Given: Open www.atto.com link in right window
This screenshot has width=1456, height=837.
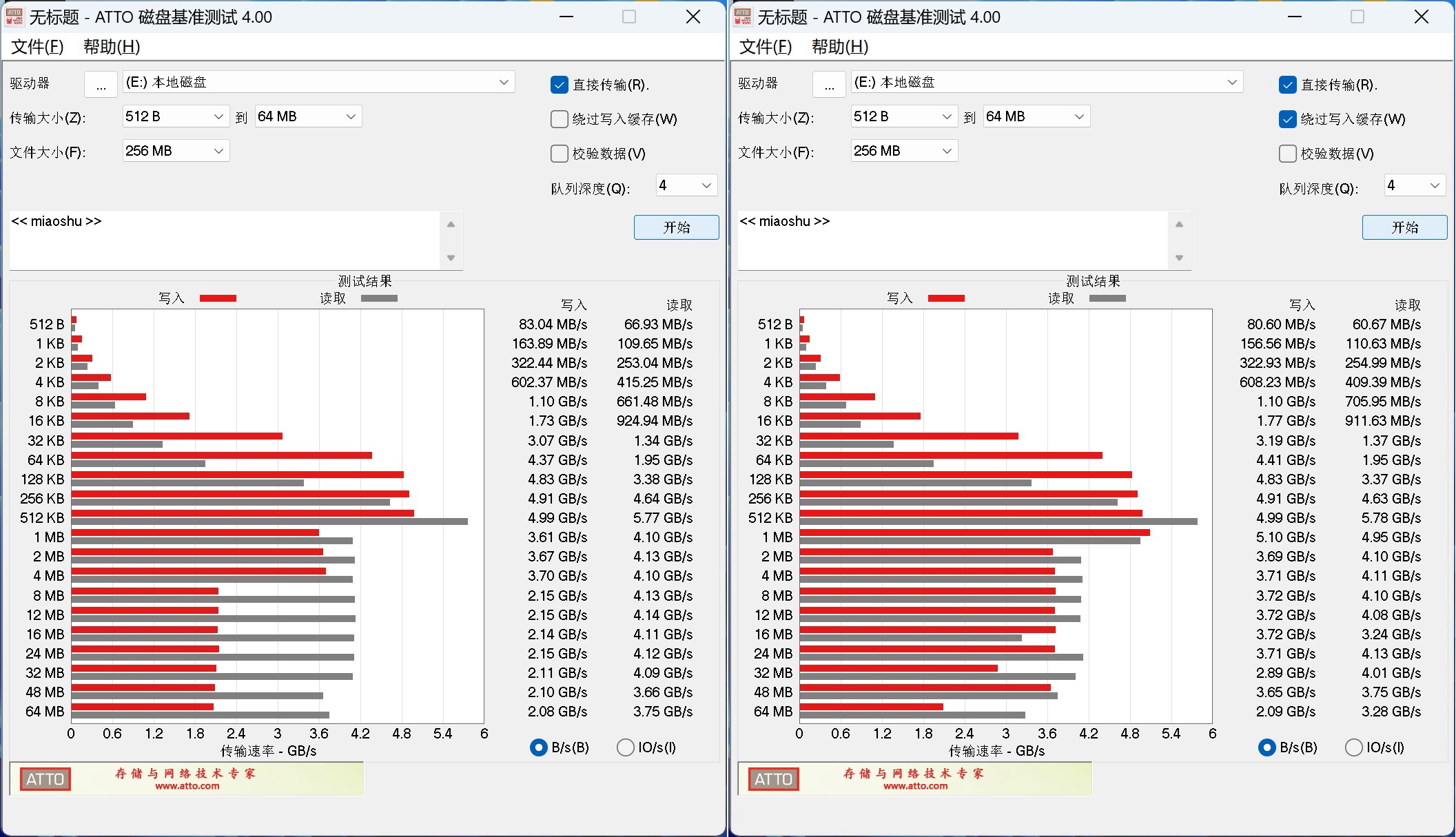Looking at the screenshot, I should tap(915, 786).
